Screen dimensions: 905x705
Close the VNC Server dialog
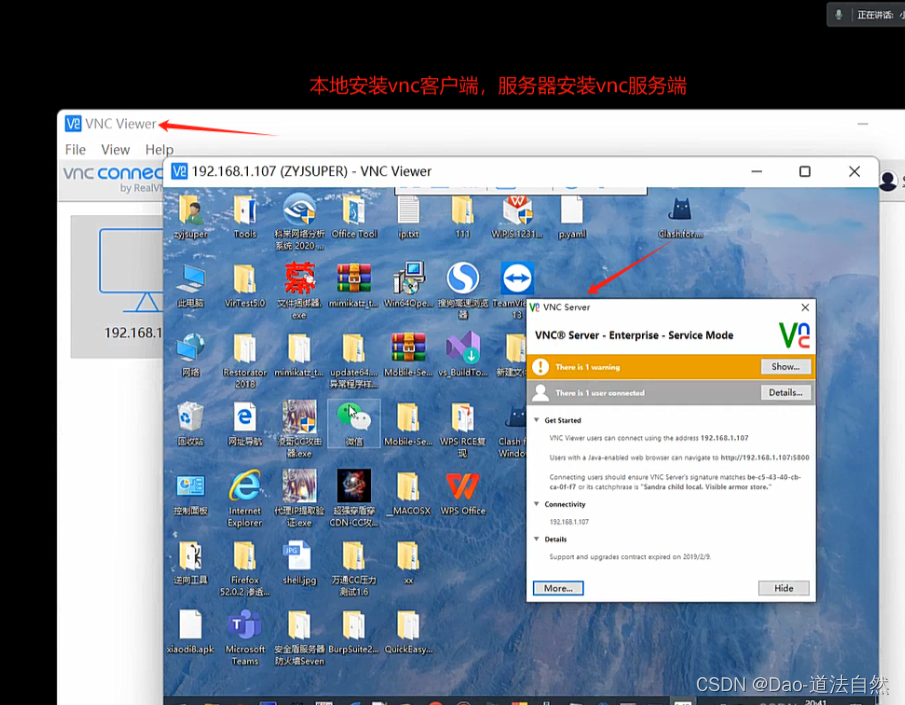(x=805, y=307)
